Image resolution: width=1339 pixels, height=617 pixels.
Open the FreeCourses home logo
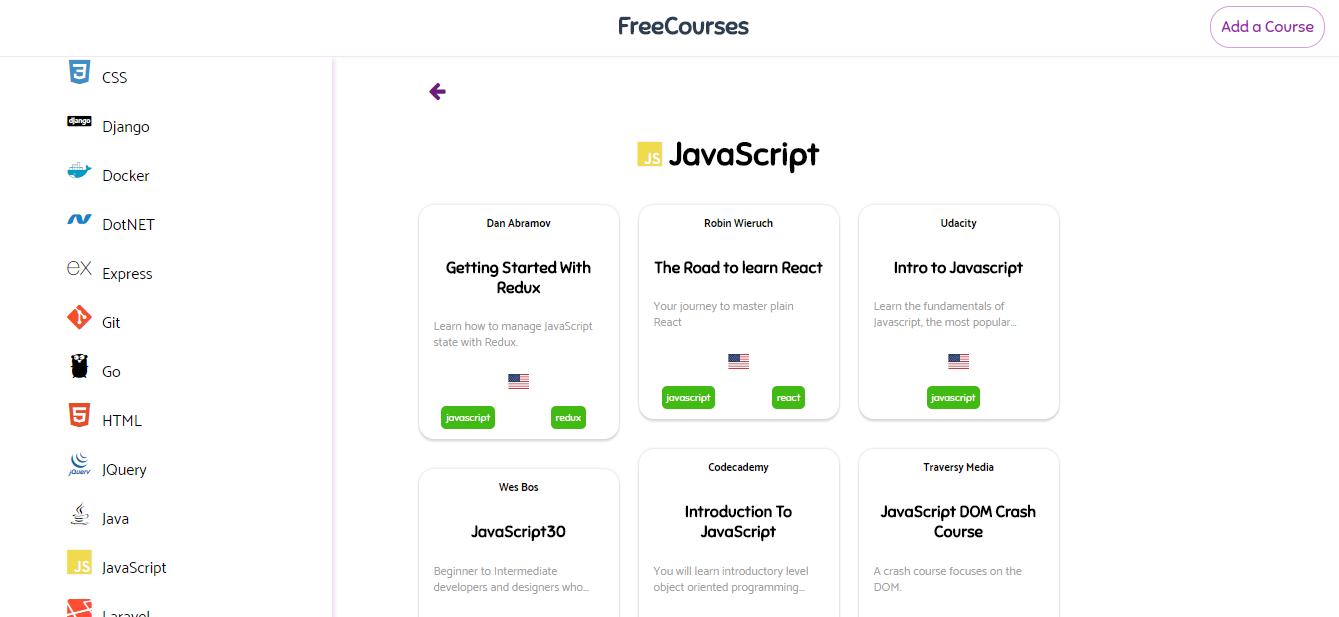pyautogui.click(x=683, y=26)
